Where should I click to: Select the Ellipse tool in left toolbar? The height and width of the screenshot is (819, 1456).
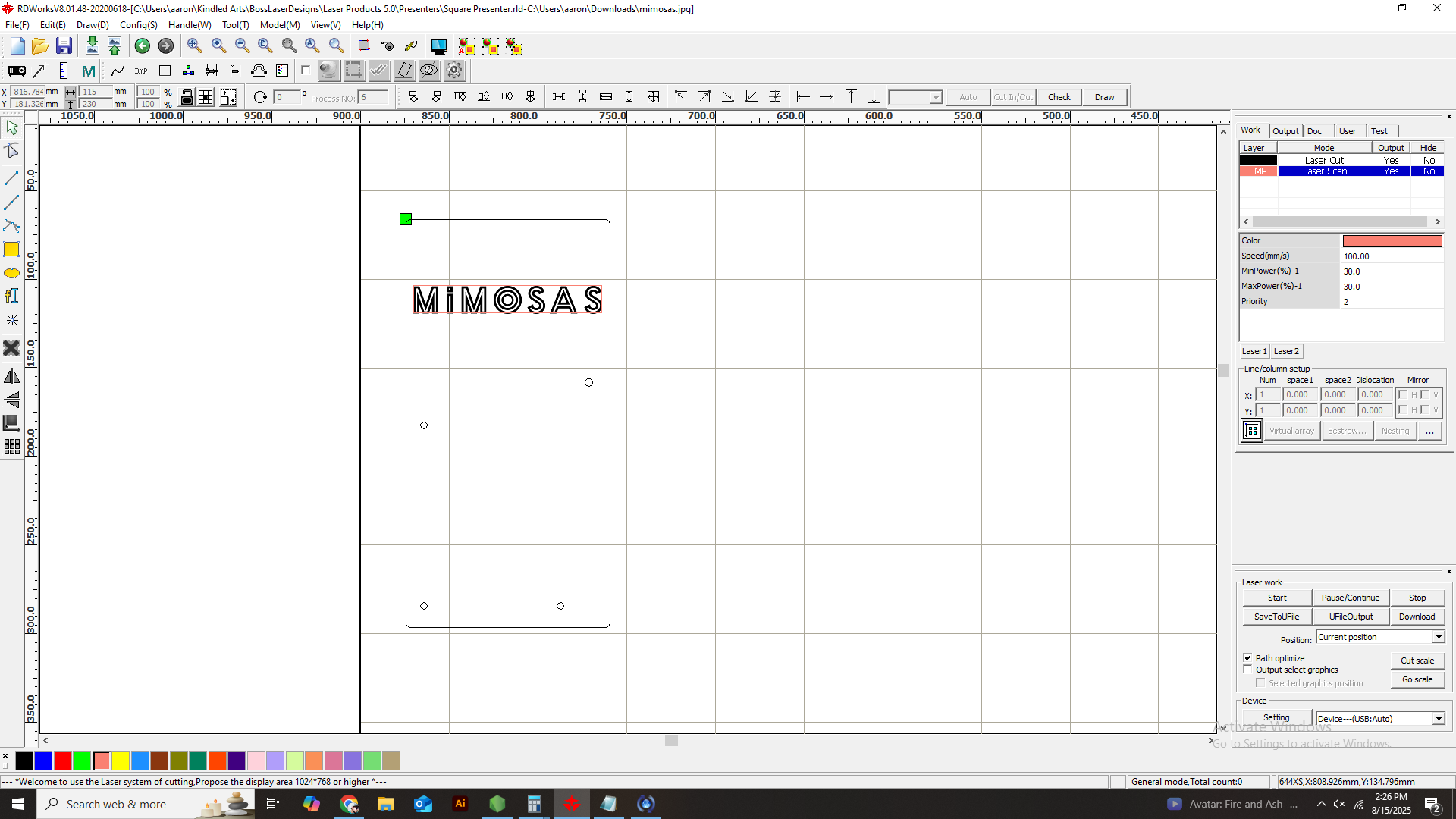[x=11, y=273]
